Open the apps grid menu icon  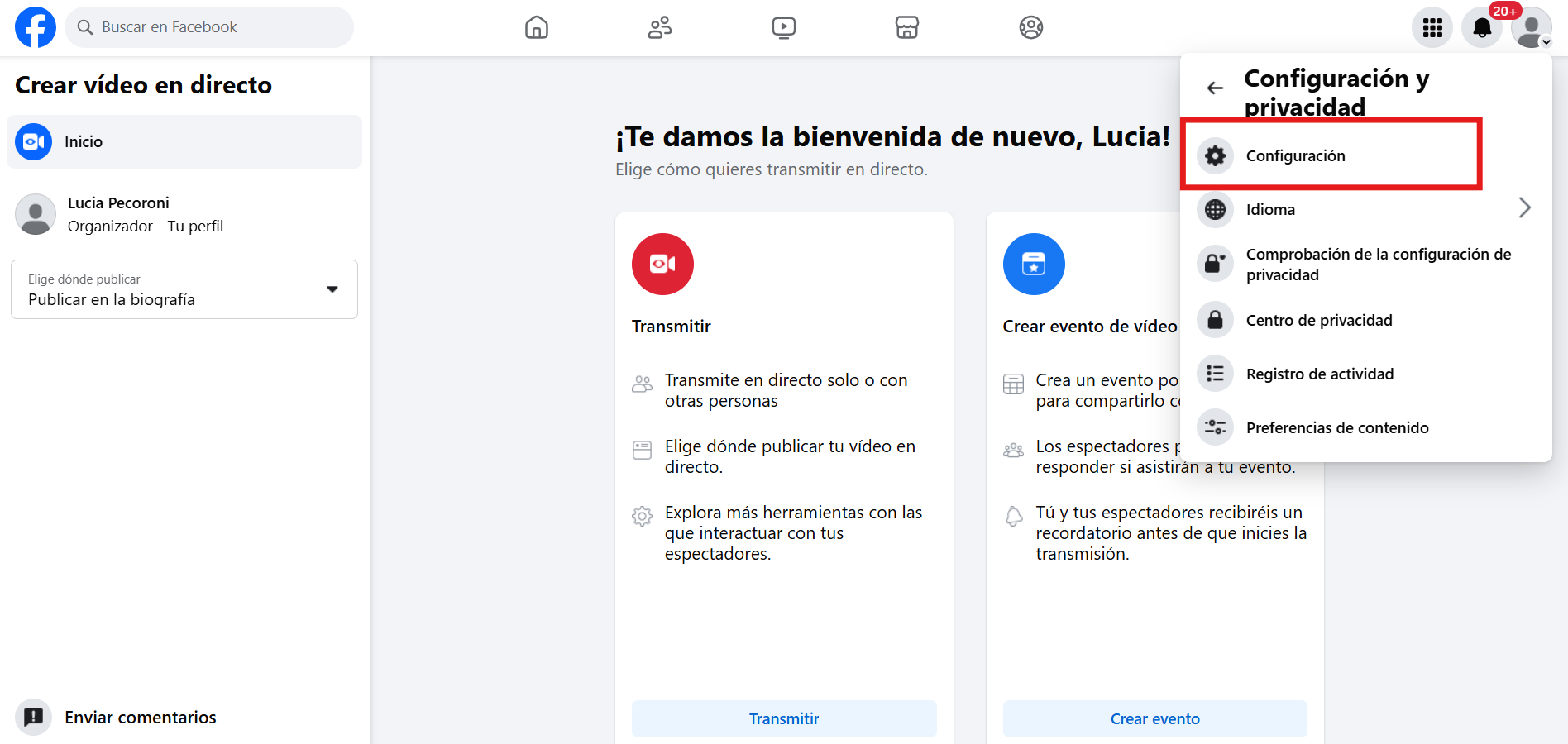[x=1432, y=28]
